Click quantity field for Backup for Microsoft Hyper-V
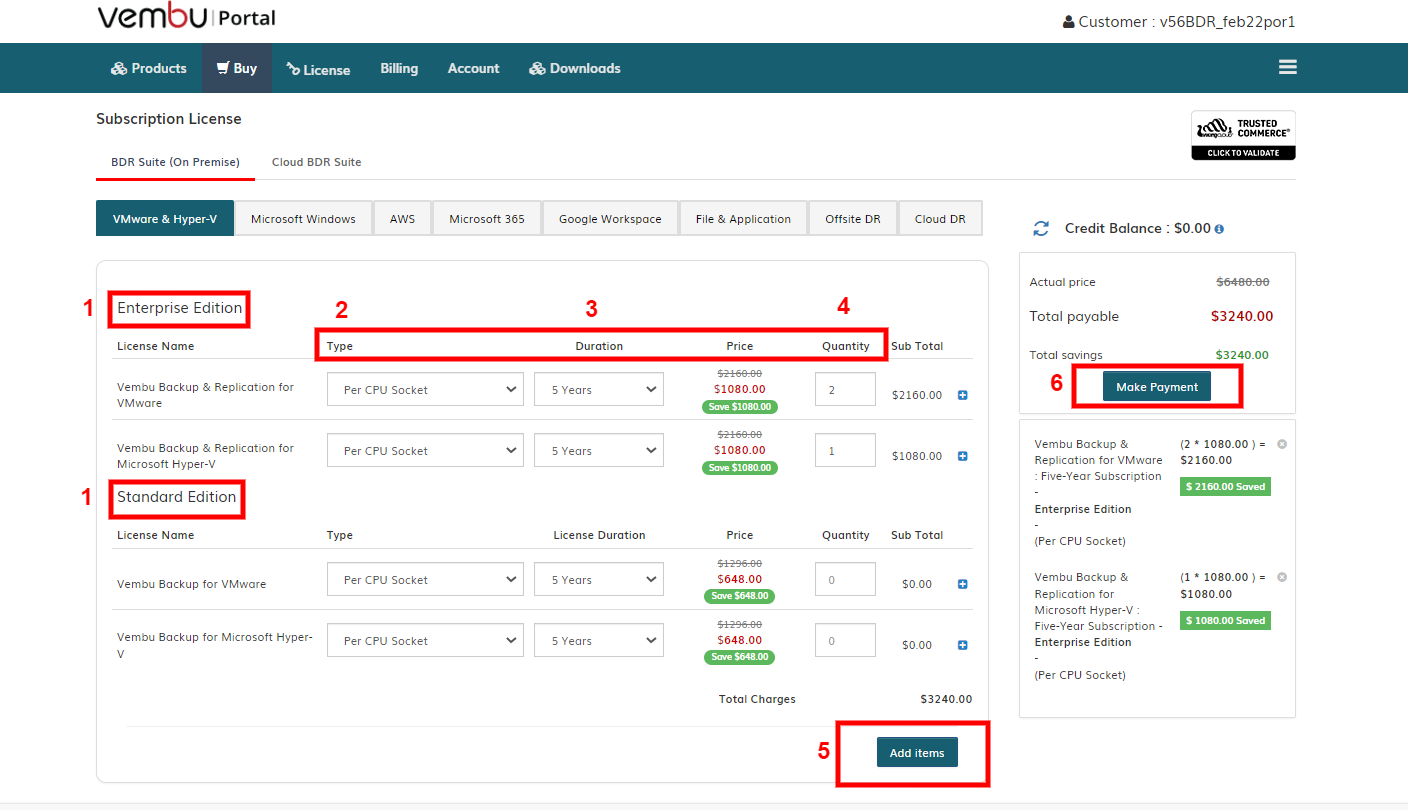The height and width of the screenshot is (810, 1408). [x=845, y=641]
